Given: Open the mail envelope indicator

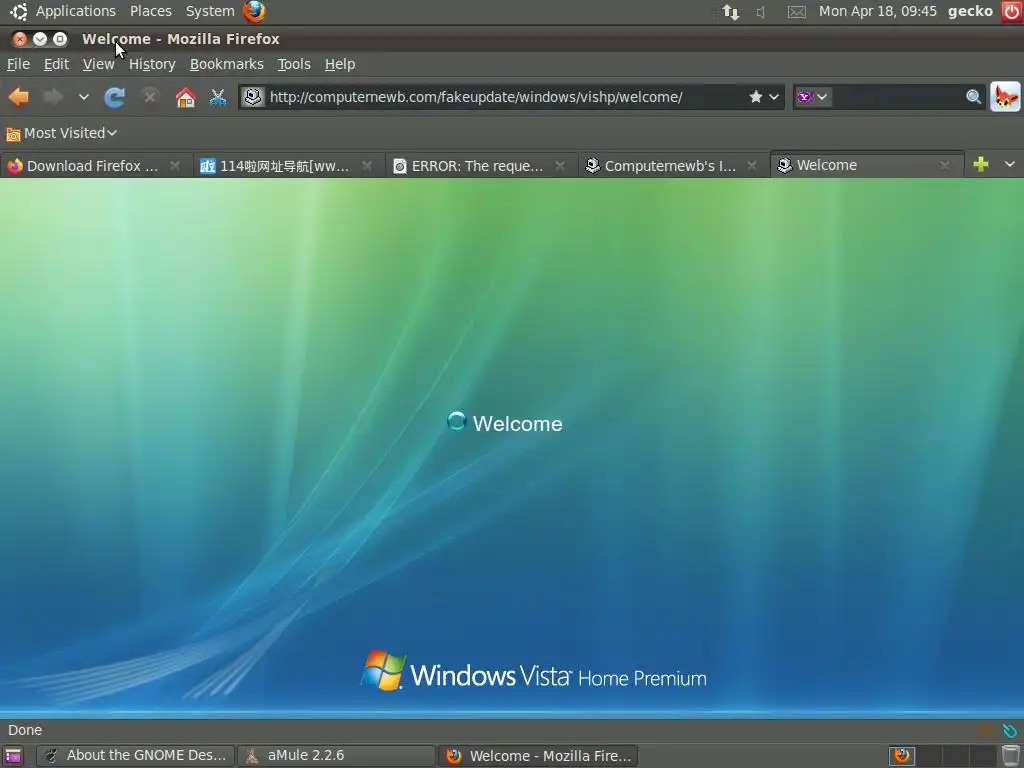Looking at the screenshot, I should point(796,12).
